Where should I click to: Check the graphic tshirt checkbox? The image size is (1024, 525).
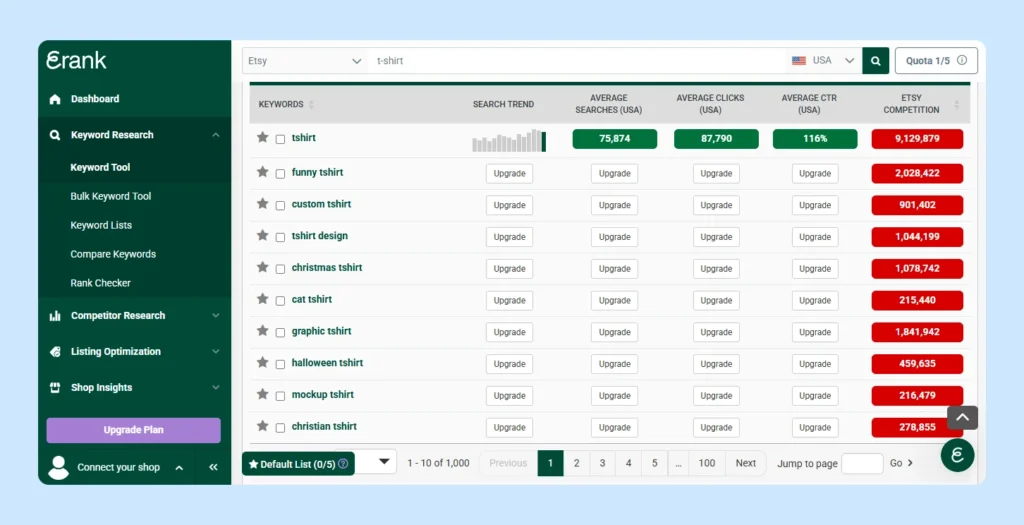pos(280,332)
